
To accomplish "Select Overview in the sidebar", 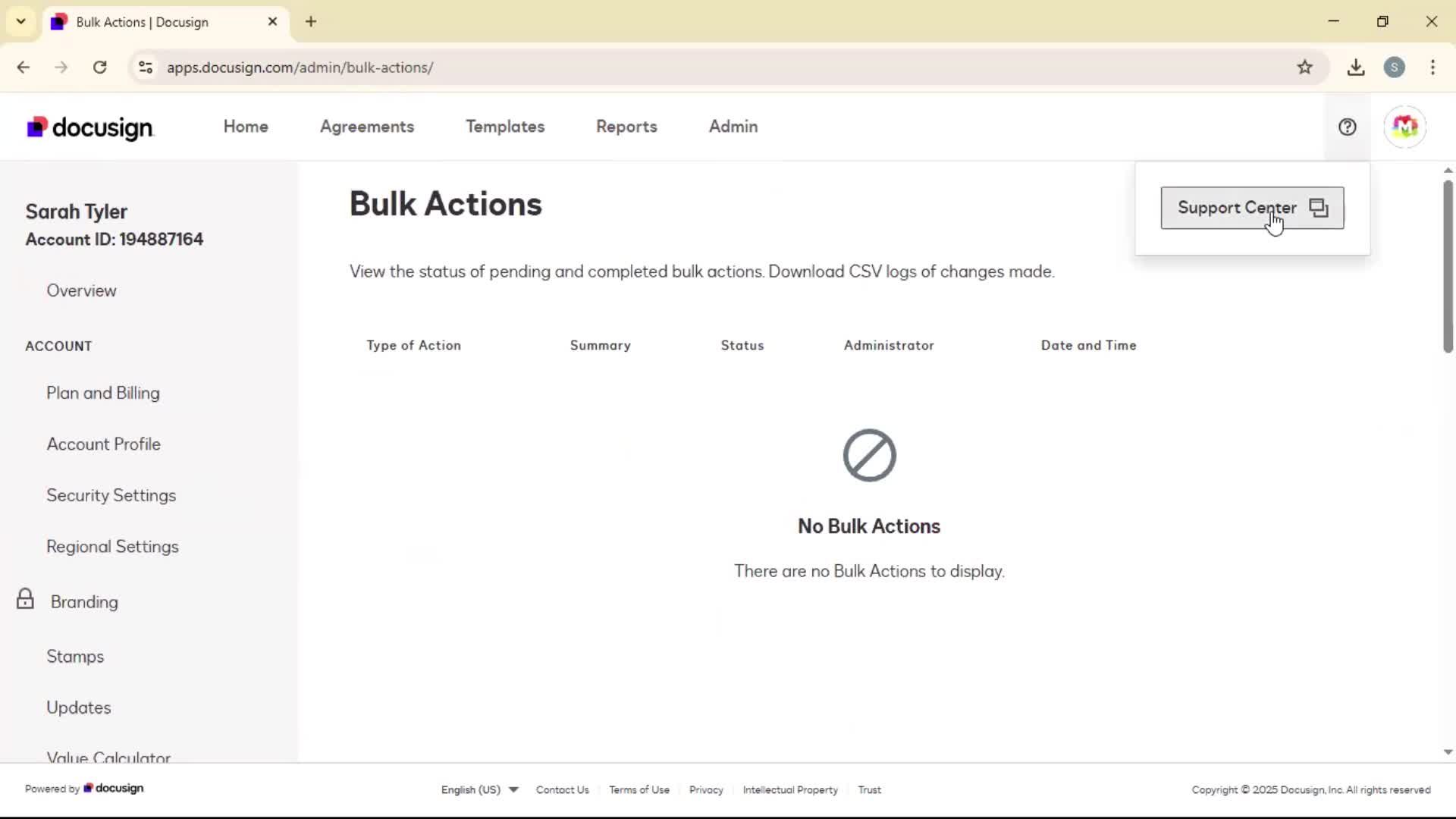I will pyautogui.click(x=81, y=290).
